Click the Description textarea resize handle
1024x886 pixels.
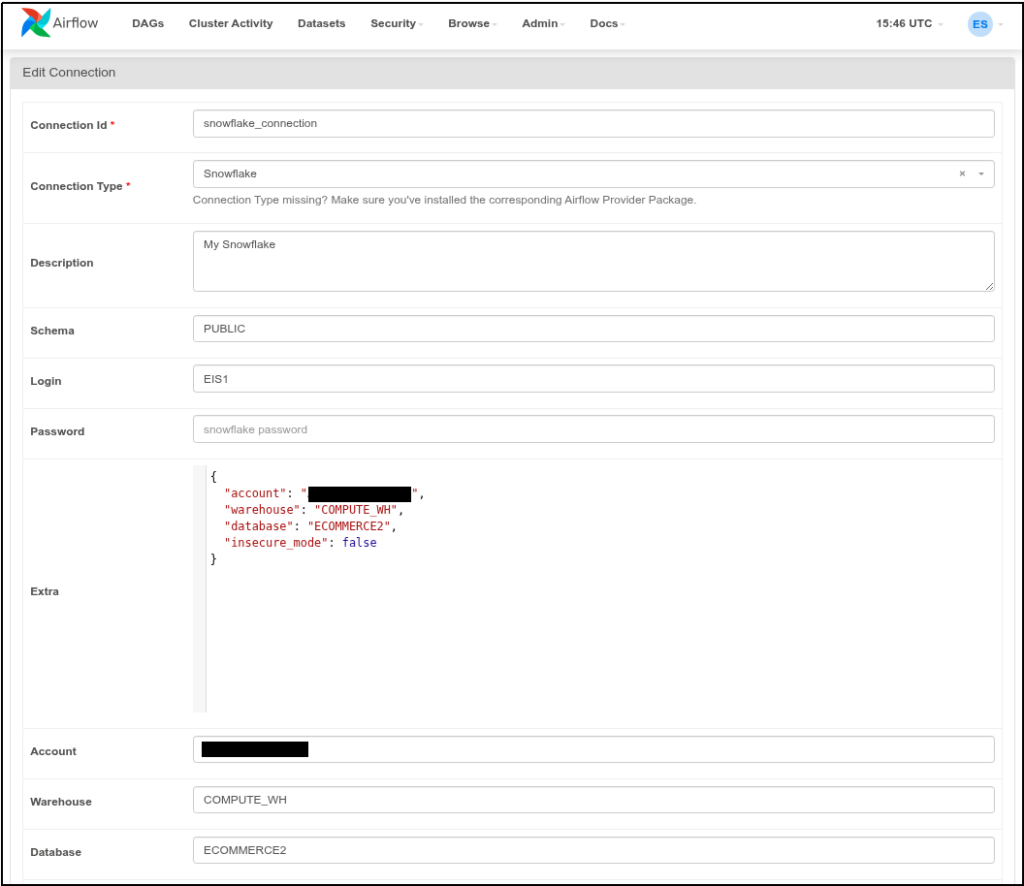click(x=989, y=286)
